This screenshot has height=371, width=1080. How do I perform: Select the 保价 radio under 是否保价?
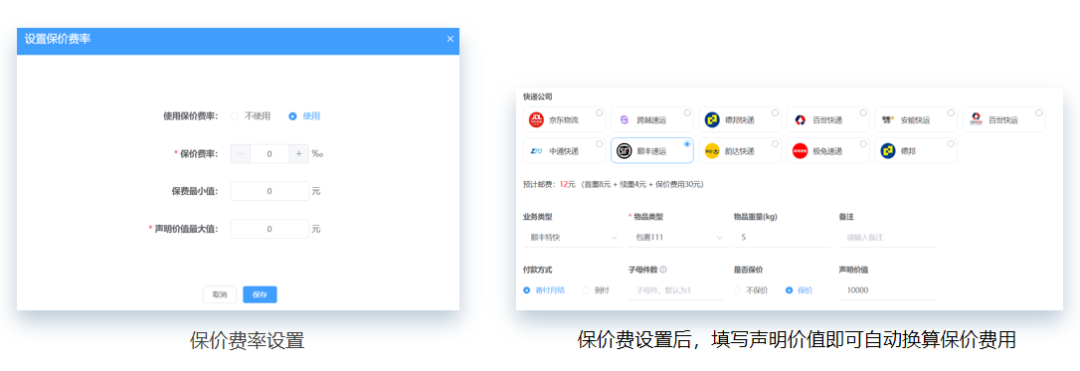[x=799, y=290]
